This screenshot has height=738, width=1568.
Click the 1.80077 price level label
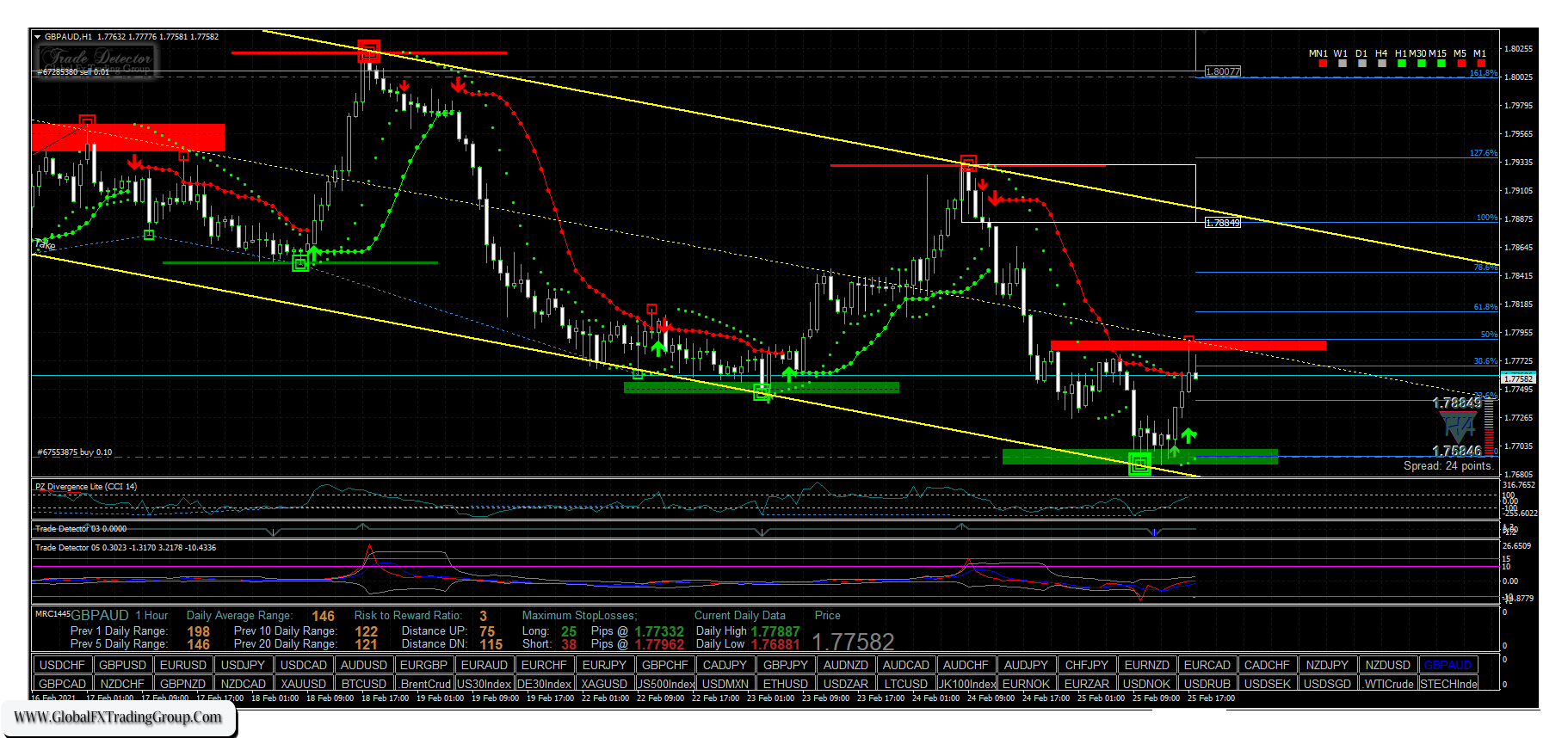(x=1223, y=71)
